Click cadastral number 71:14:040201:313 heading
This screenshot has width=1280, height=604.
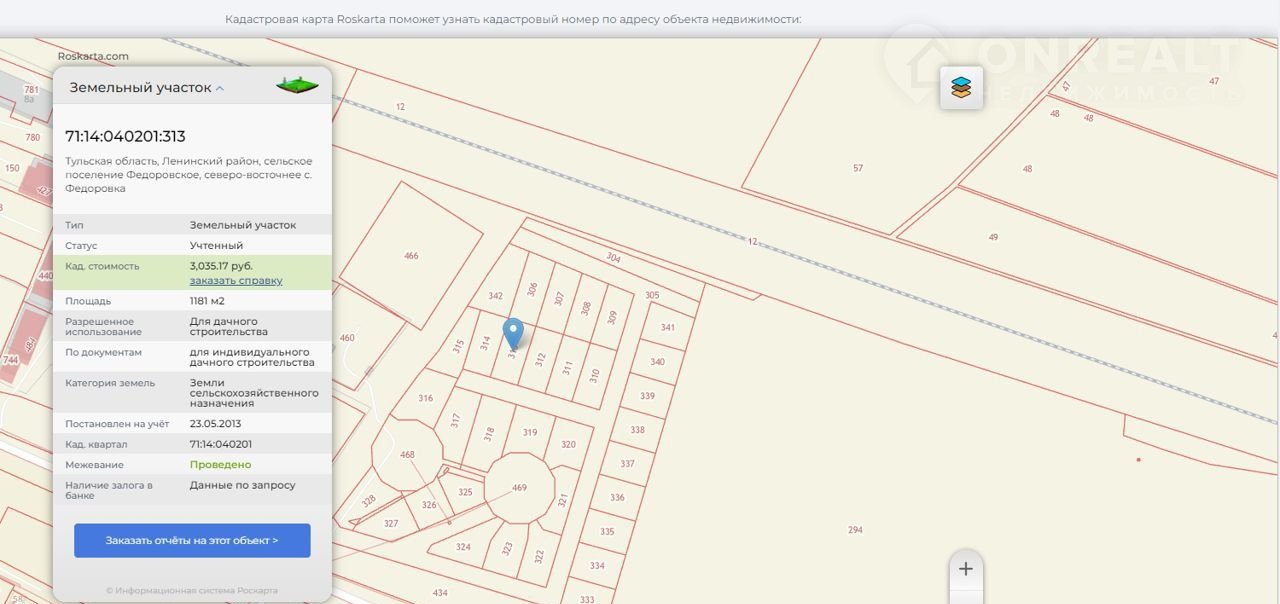coord(125,137)
